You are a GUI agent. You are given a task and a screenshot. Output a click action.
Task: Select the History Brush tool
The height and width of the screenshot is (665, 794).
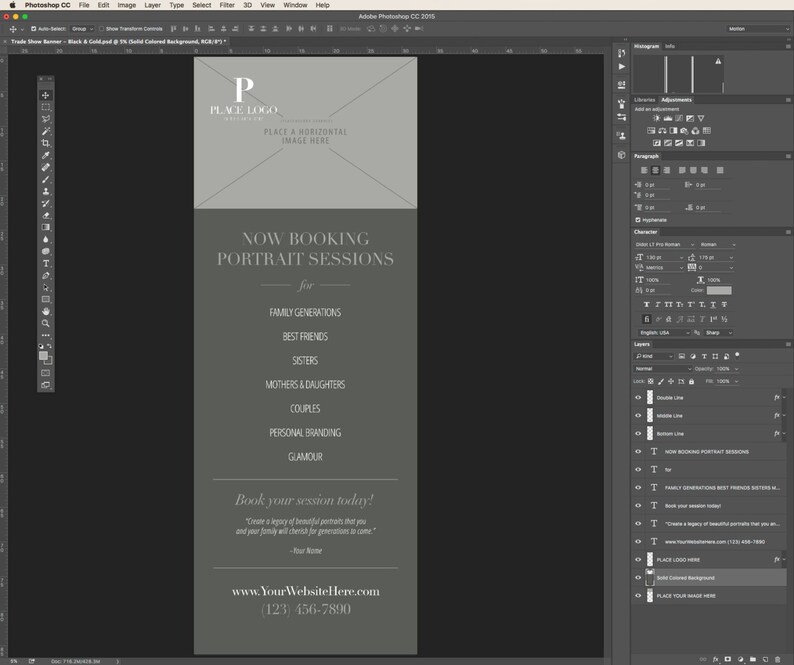click(46, 203)
